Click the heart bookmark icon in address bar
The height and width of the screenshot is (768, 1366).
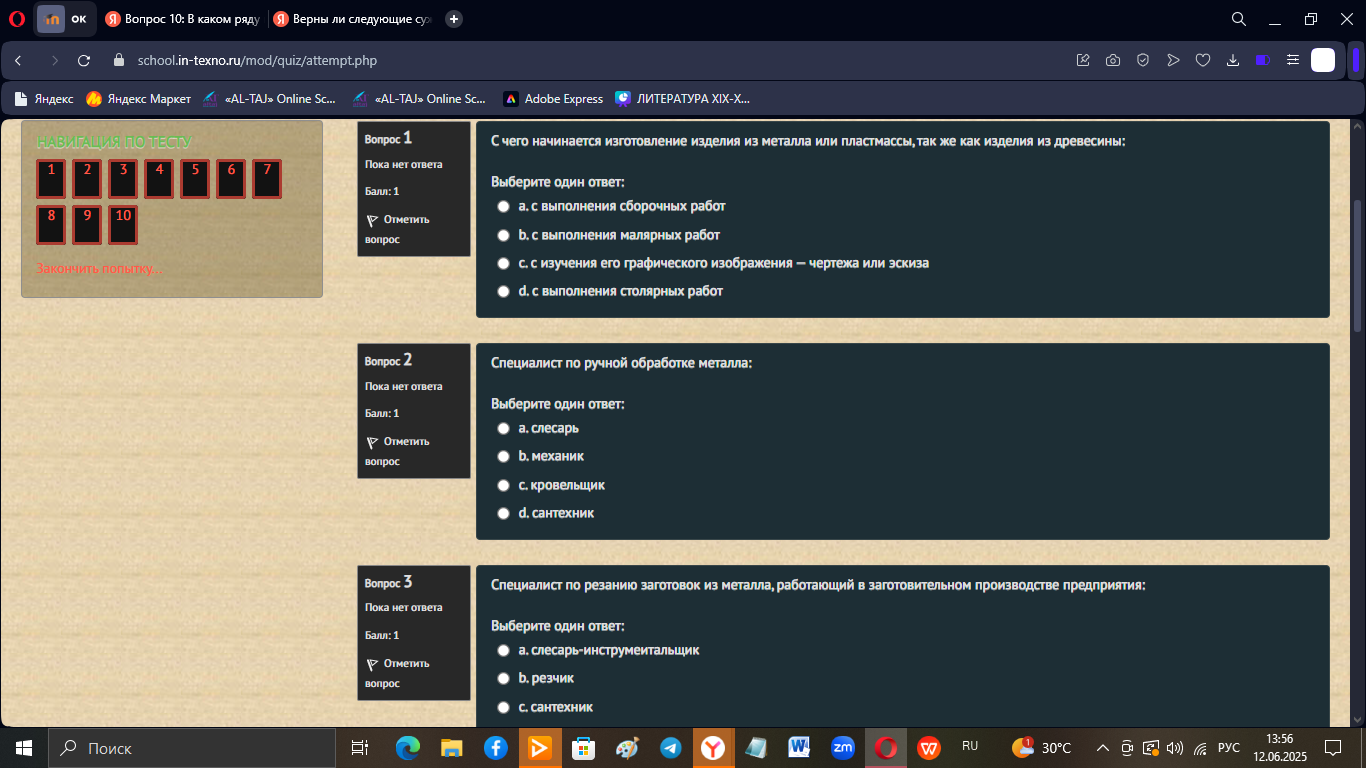(x=1203, y=60)
